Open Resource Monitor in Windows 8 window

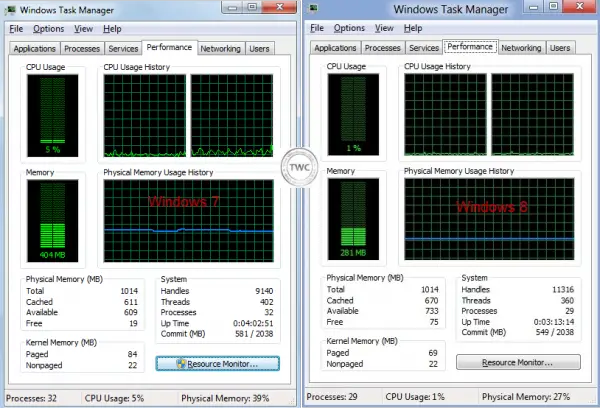(x=518, y=362)
